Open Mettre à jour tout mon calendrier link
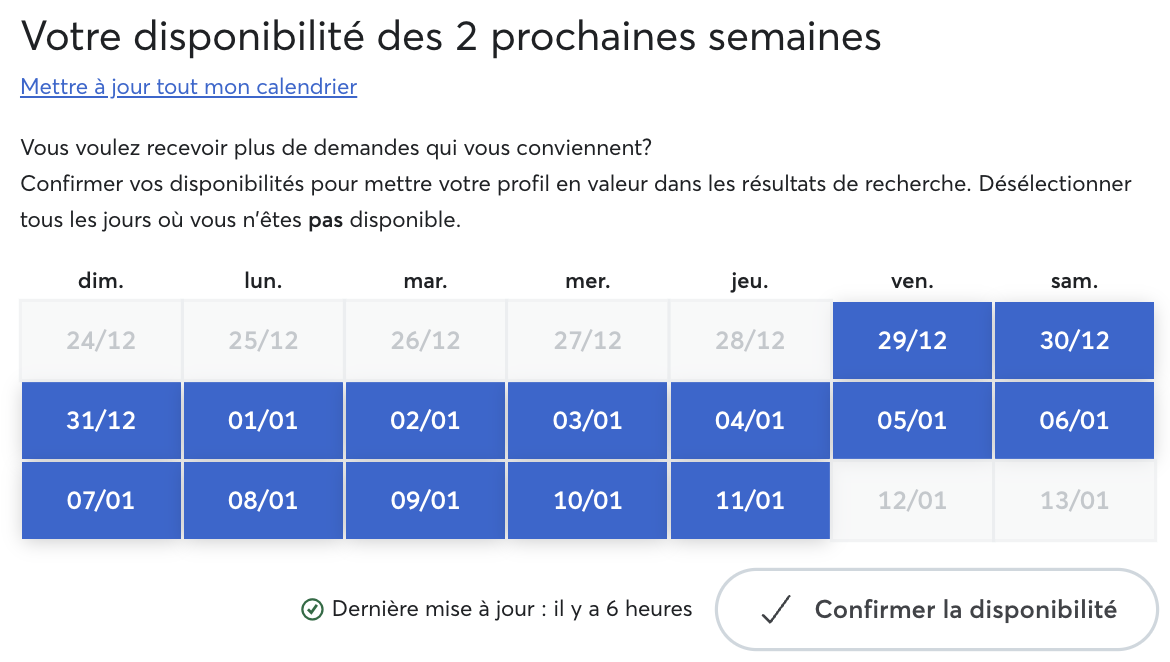1170x662 pixels. point(189,87)
